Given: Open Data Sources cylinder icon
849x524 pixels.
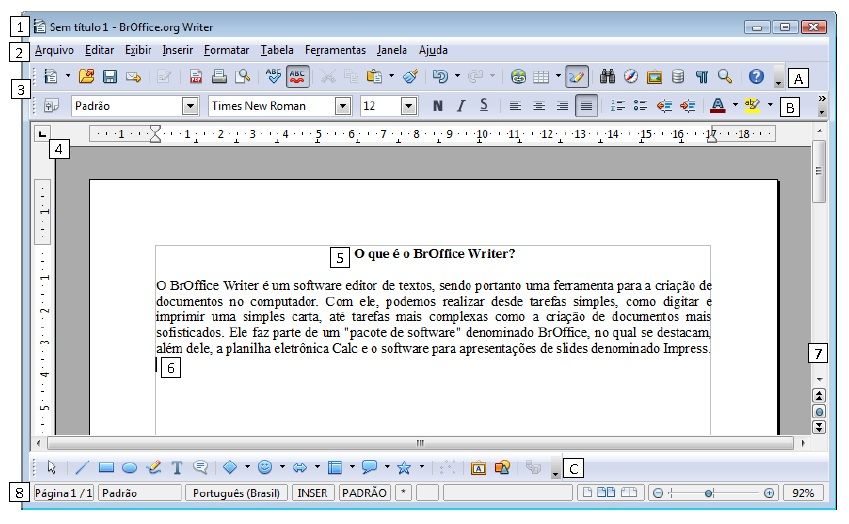Looking at the screenshot, I should point(678,76).
